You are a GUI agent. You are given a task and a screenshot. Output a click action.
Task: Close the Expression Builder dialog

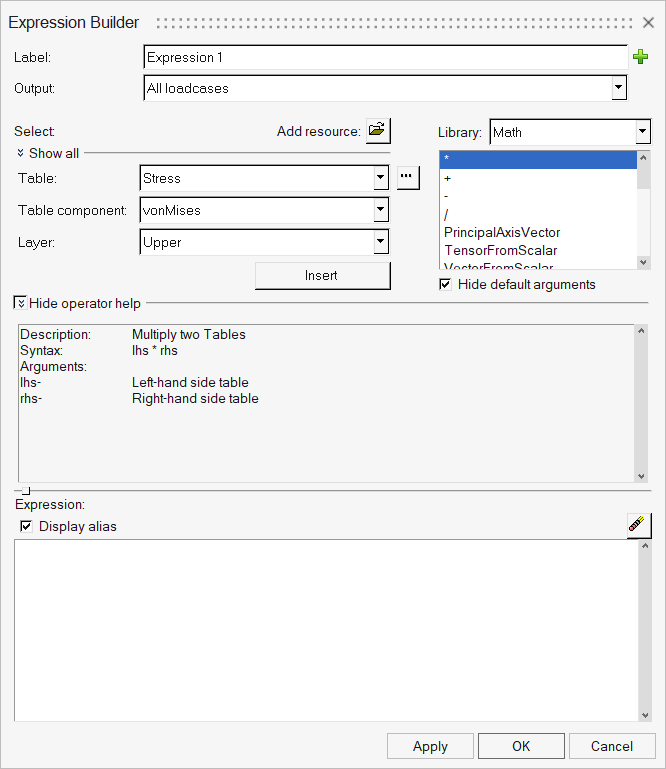pyautogui.click(x=647, y=22)
